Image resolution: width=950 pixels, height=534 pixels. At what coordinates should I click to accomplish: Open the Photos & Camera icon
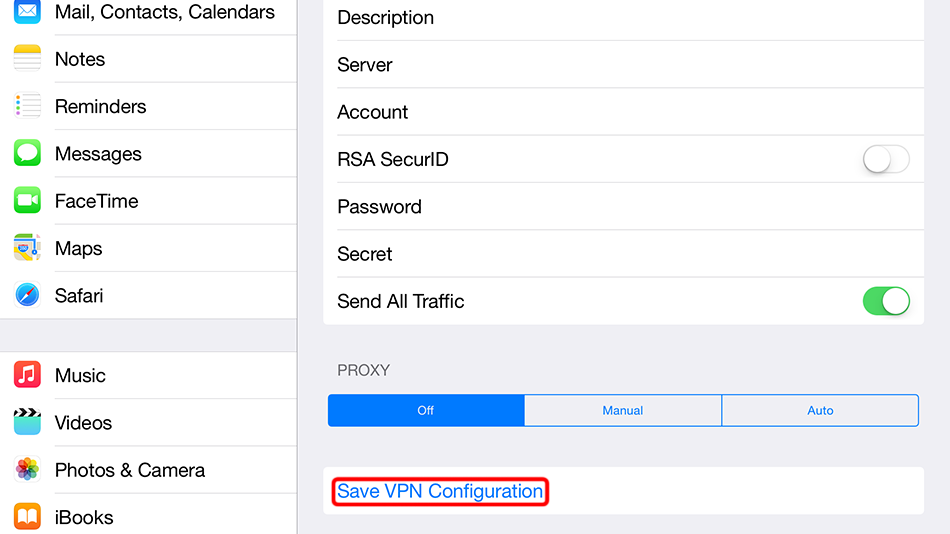pyautogui.click(x=27, y=470)
